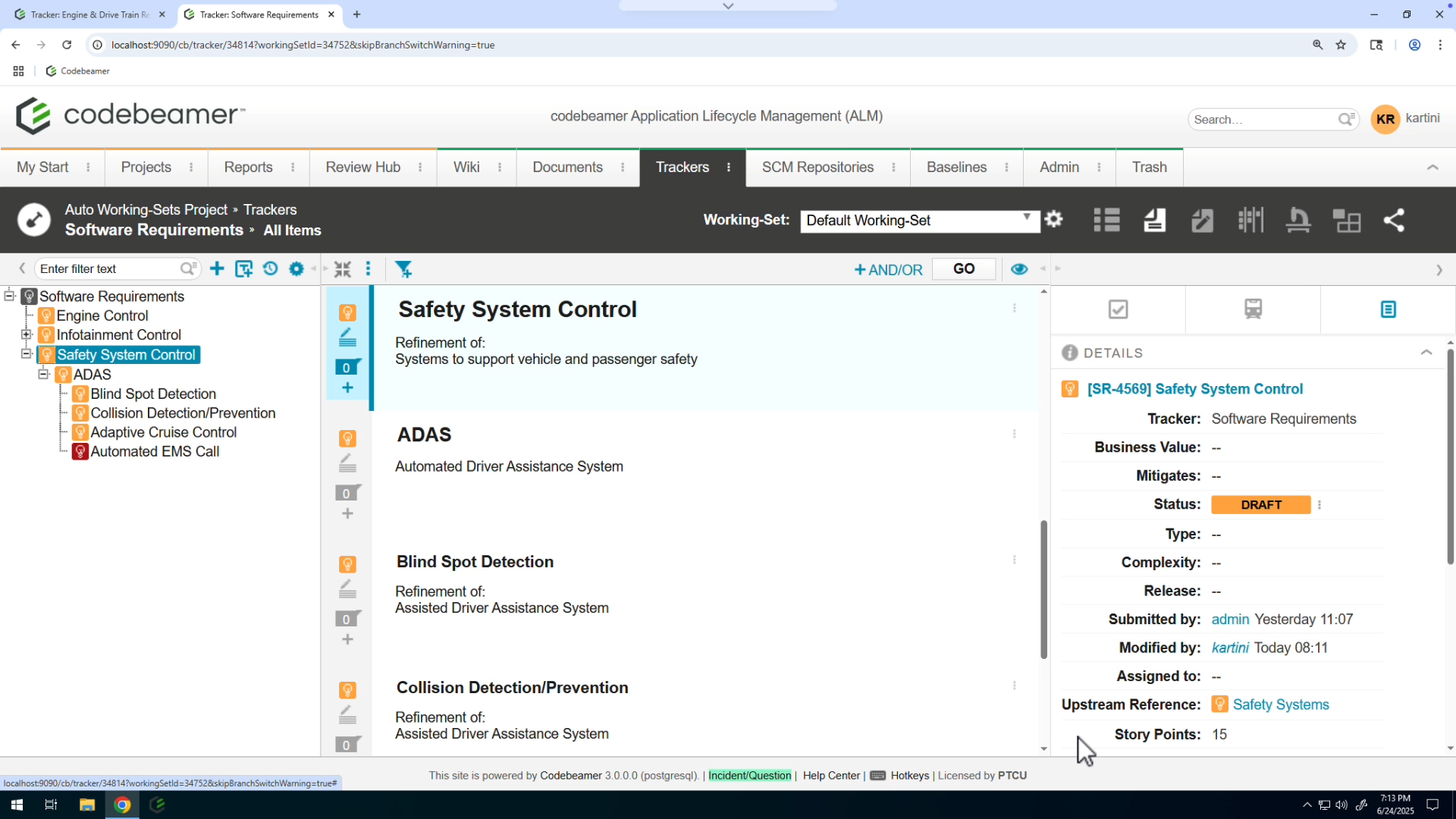Image resolution: width=1456 pixels, height=819 pixels.
Task: Open the Trackers menu tab
Action: pyautogui.click(x=682, y=167)
